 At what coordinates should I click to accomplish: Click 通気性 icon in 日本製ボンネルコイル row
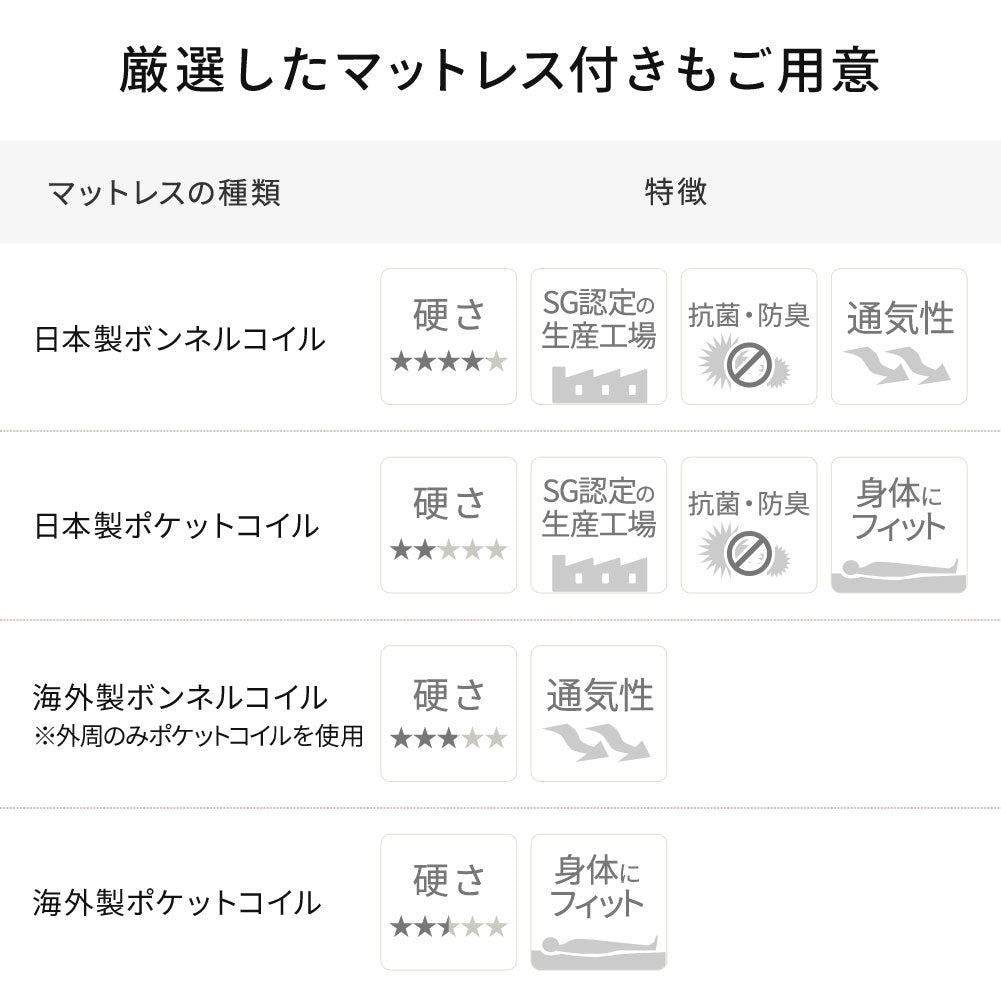point(898,337)
